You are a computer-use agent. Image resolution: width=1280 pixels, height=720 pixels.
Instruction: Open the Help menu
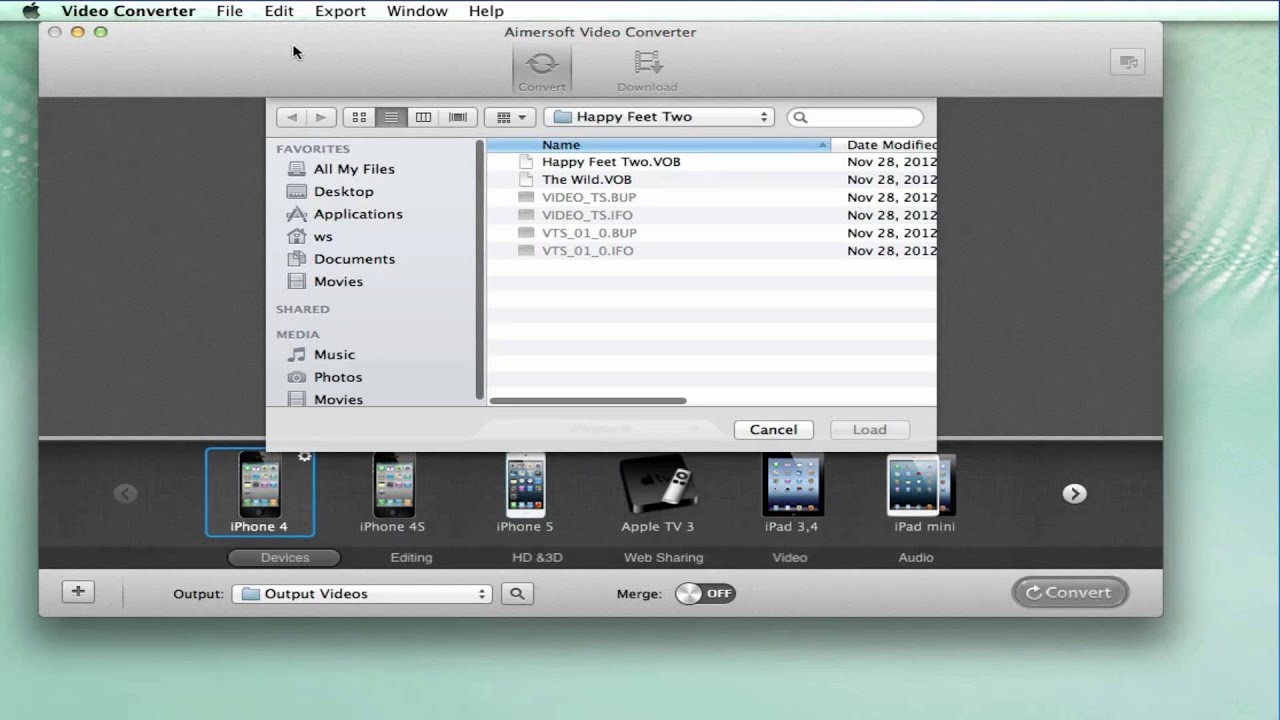tap(486, 11)
